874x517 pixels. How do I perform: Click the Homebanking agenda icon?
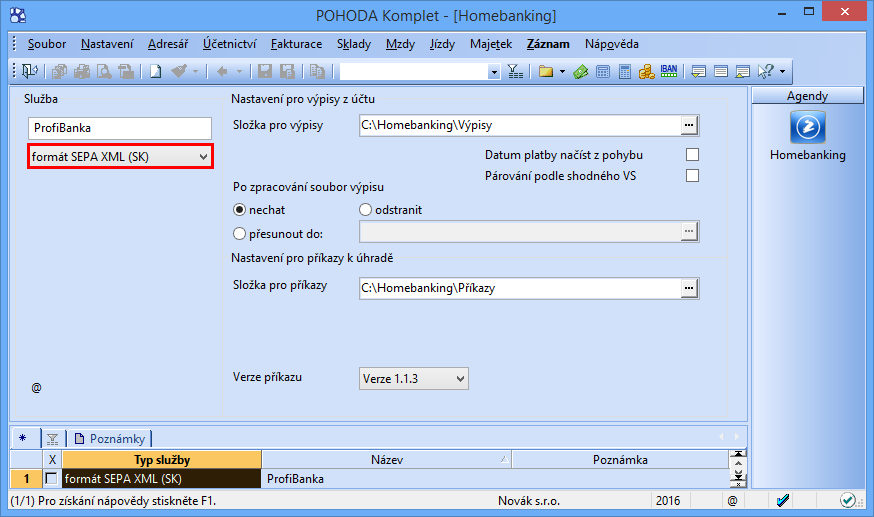pos(808,127)
